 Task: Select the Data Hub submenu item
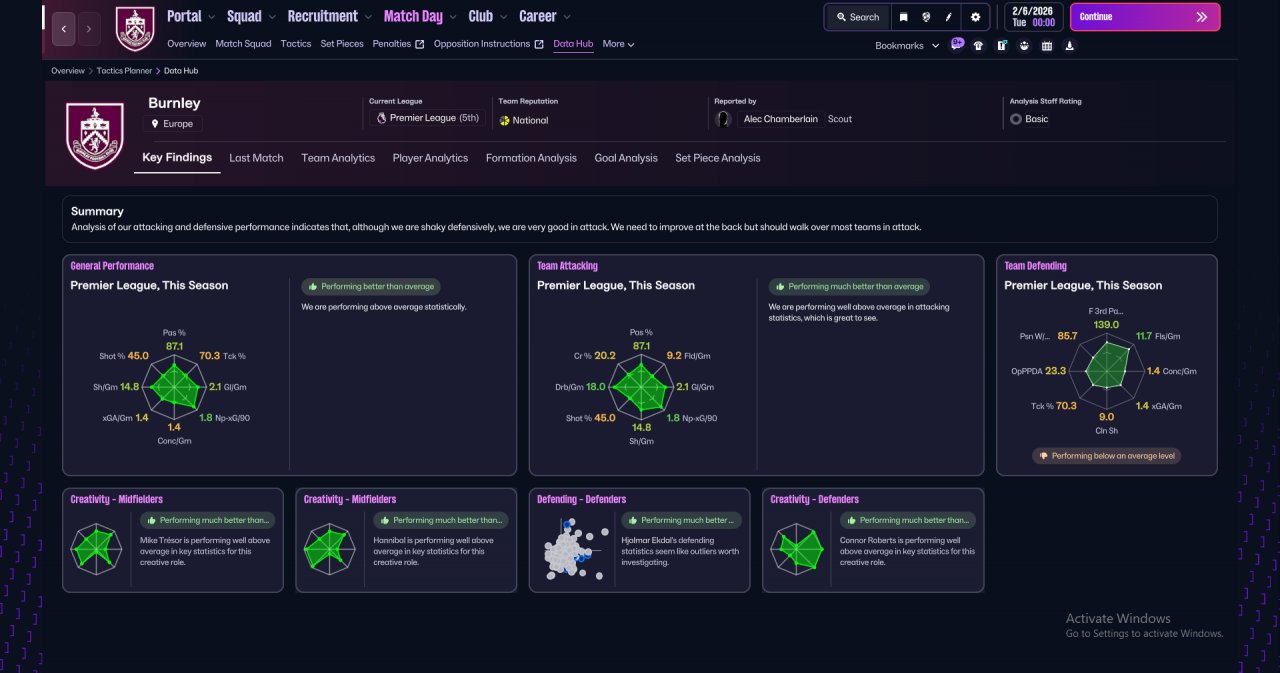573,44
